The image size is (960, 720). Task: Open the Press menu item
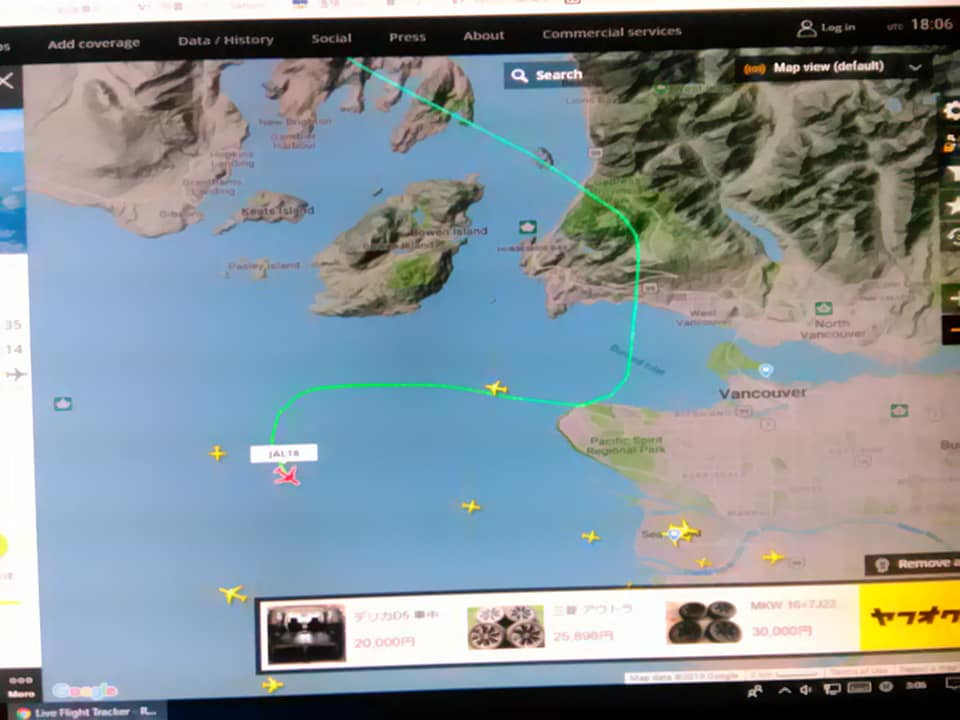point(407,37)
